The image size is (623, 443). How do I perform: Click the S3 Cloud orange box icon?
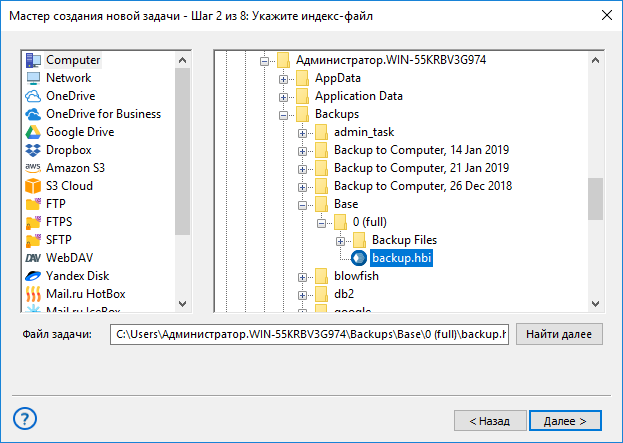(33, 186)
